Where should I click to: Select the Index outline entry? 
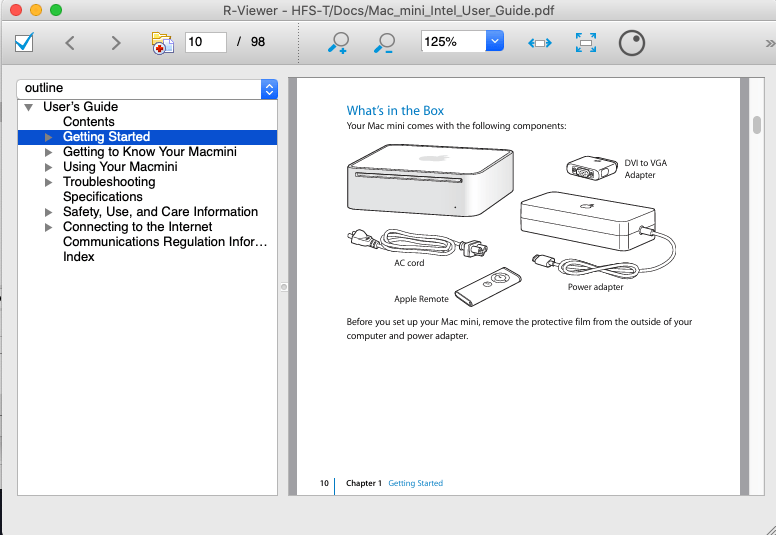(78, 257)
